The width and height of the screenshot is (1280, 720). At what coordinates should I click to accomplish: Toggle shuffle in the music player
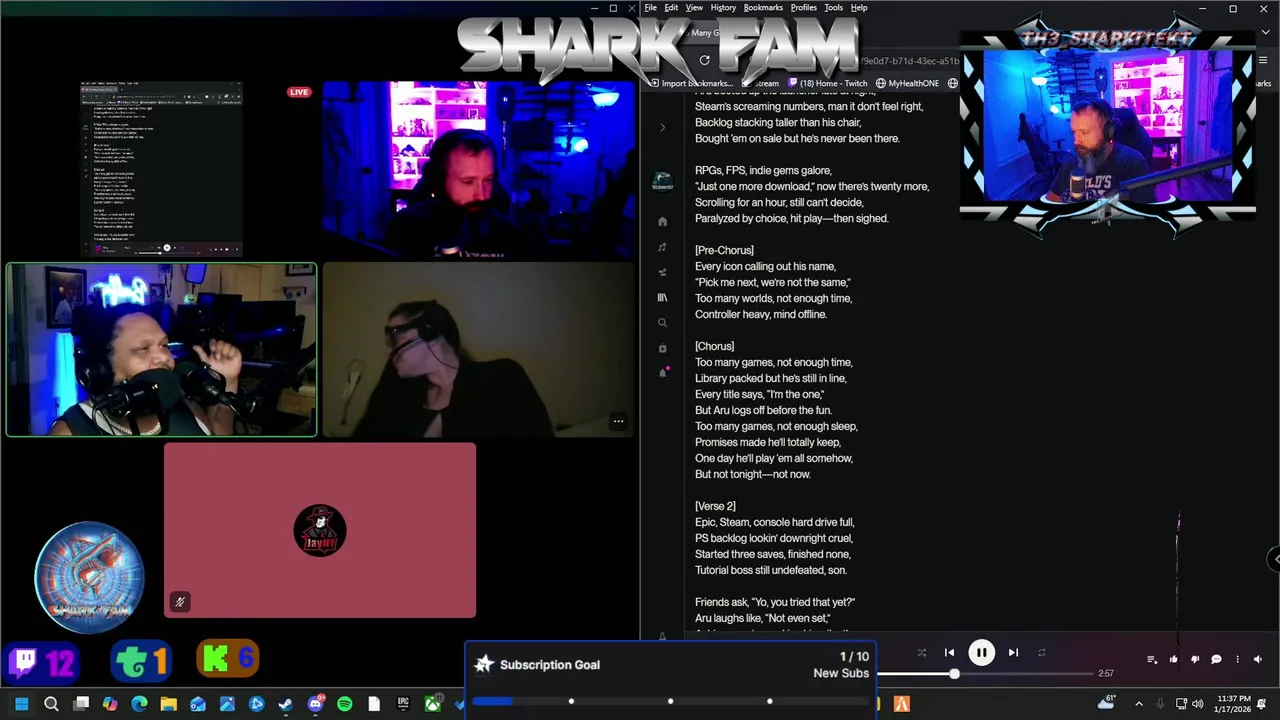[921, 653]
